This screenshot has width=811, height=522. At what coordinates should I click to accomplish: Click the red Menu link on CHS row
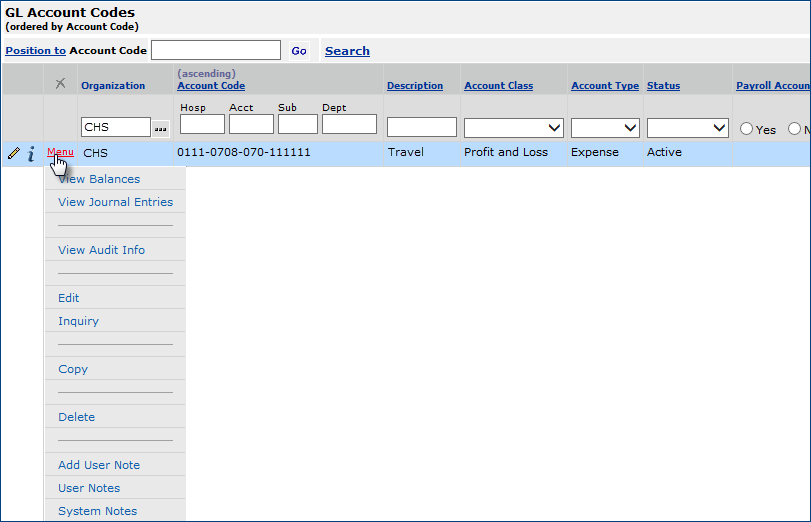(x=60, y=152)
